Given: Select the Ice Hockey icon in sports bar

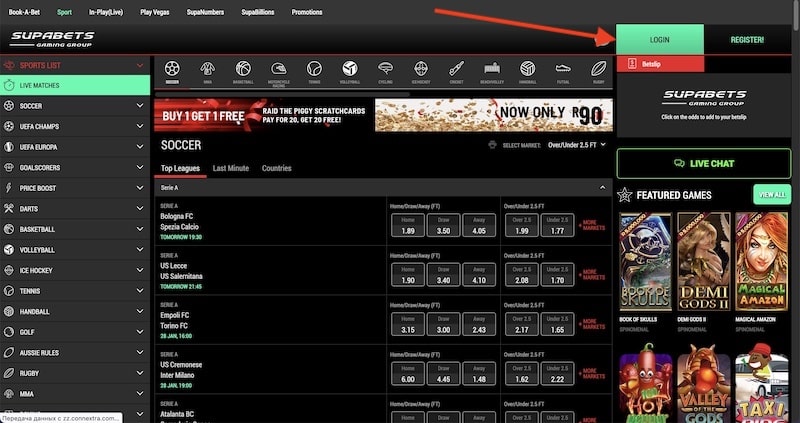Looking at the screenshot, I should point(421,68).
